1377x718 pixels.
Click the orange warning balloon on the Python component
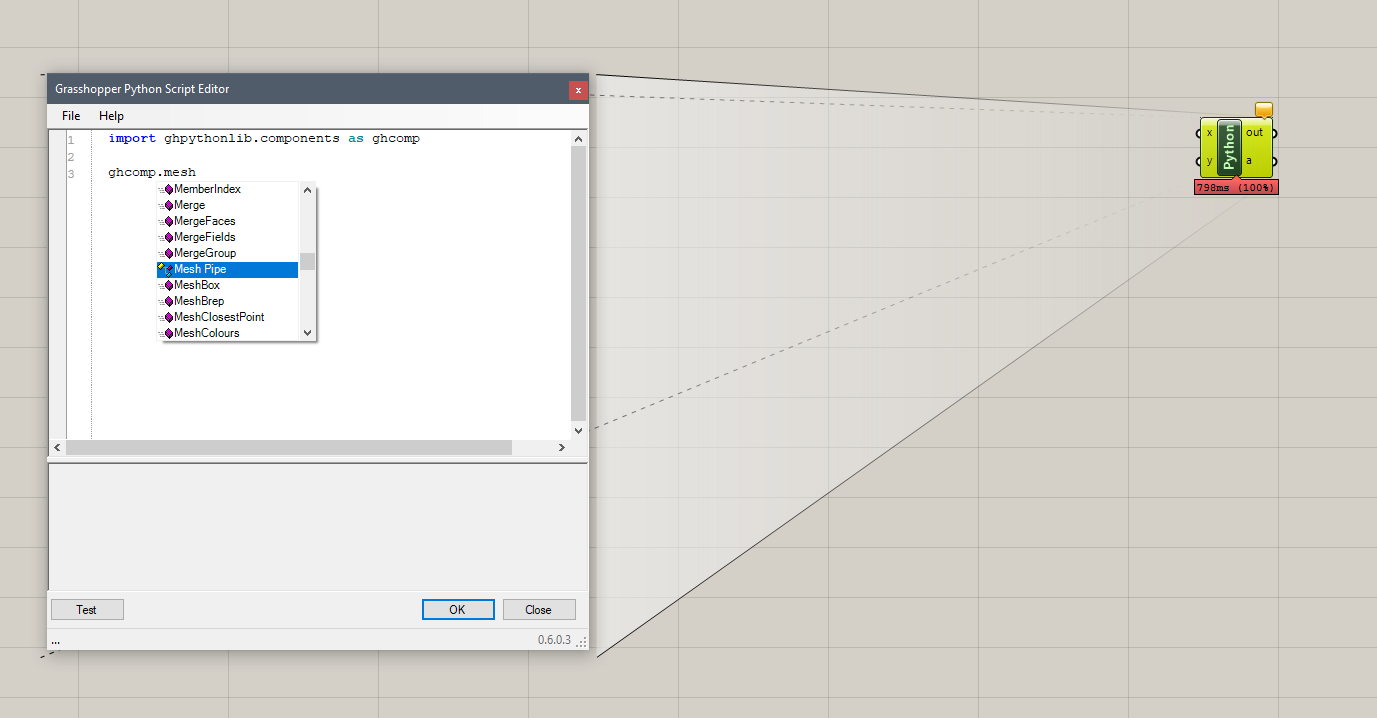(x=1263, y=109)
